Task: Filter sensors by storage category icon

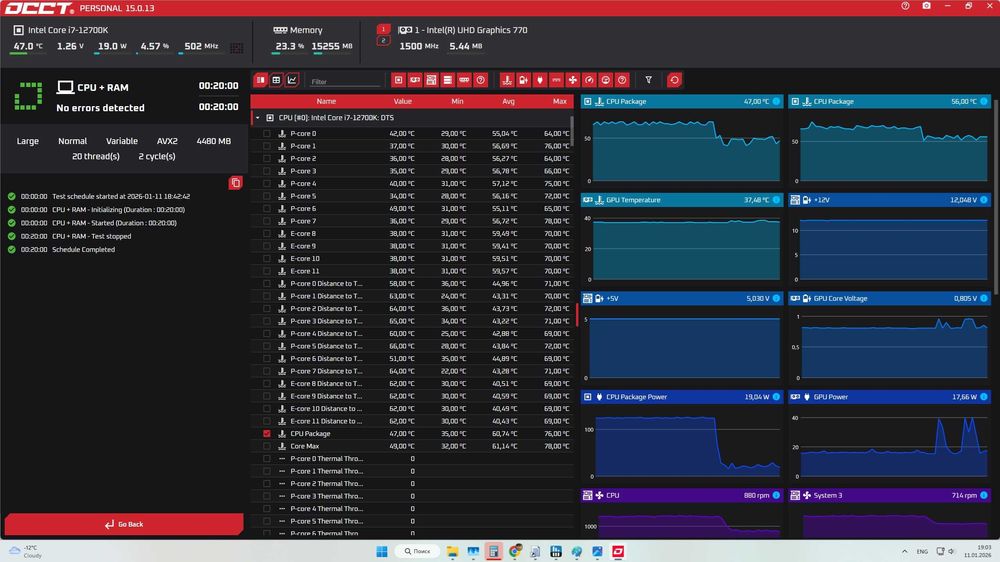Action: coord(448,80)
